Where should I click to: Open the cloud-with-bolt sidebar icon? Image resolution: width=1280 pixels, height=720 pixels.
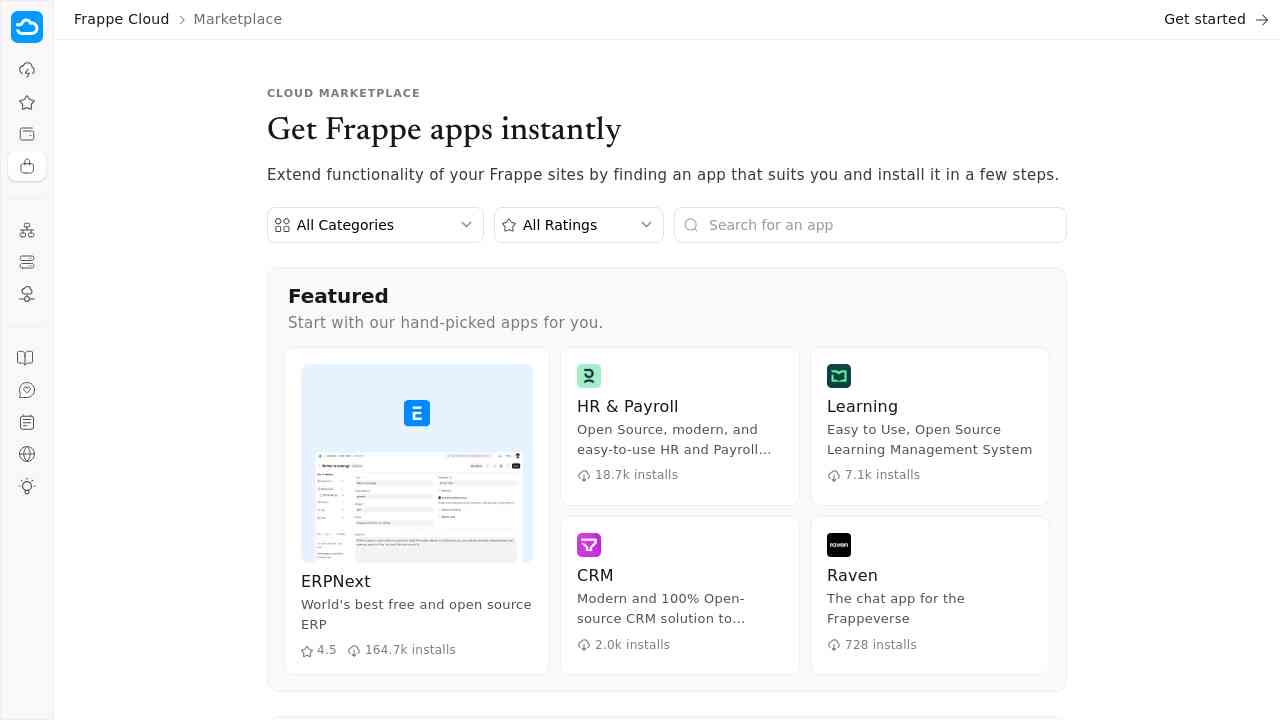[x=27, y=70]
